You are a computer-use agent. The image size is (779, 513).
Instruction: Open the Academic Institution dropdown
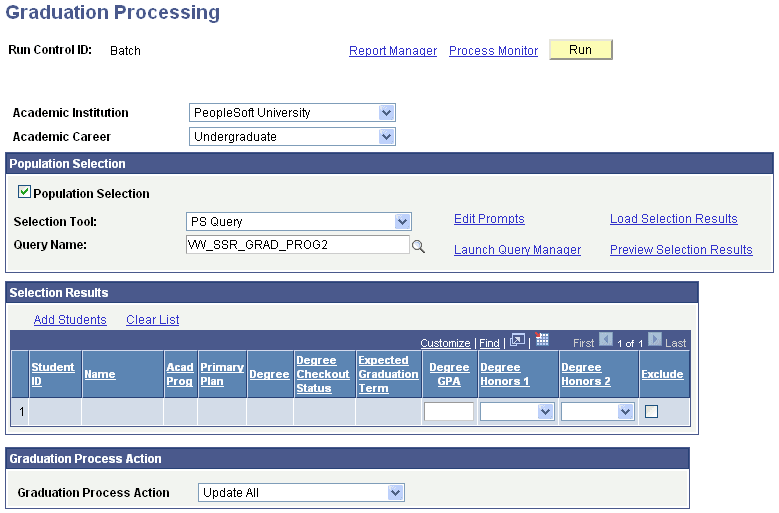coord(292,113)
